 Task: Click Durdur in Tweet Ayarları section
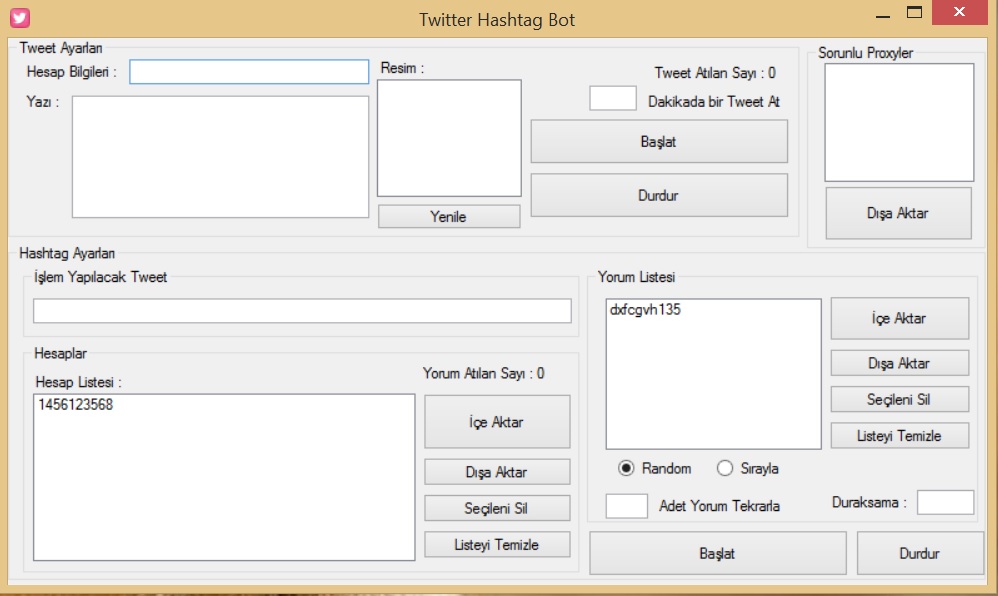point(659,195)
